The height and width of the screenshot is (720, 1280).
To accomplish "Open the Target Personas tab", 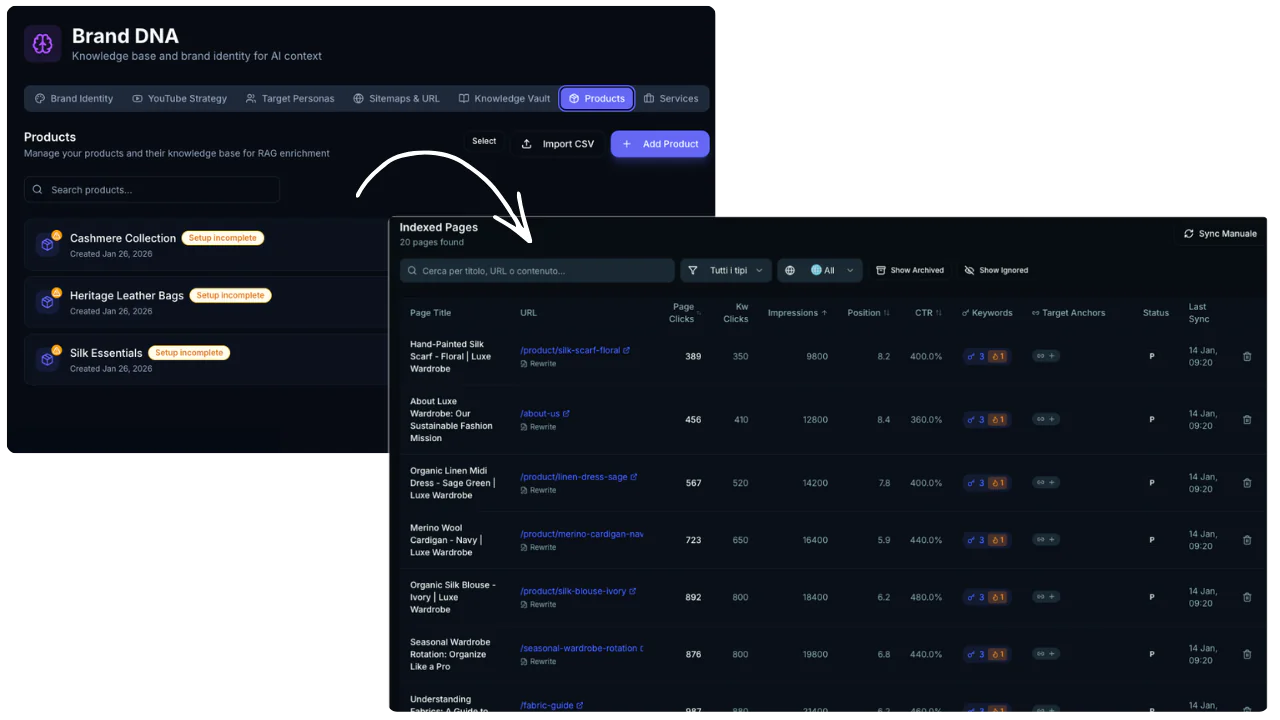I will (290, 99).
